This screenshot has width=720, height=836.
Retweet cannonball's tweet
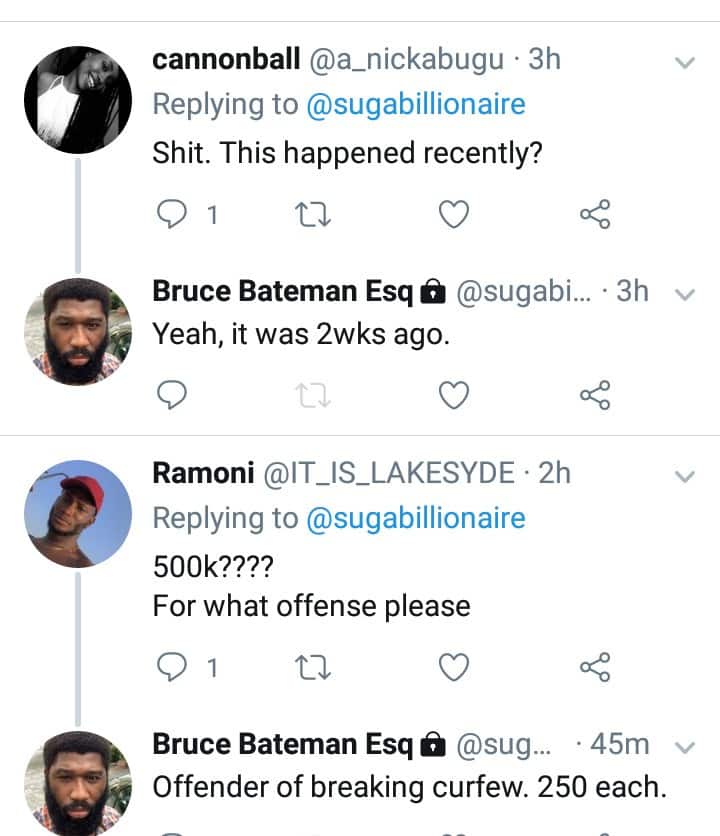tap(313, 213)
